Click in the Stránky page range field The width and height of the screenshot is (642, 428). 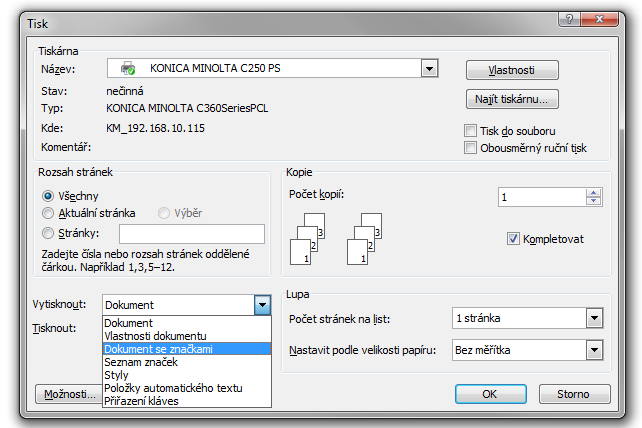pyautogui.click(x=191, y=234)
